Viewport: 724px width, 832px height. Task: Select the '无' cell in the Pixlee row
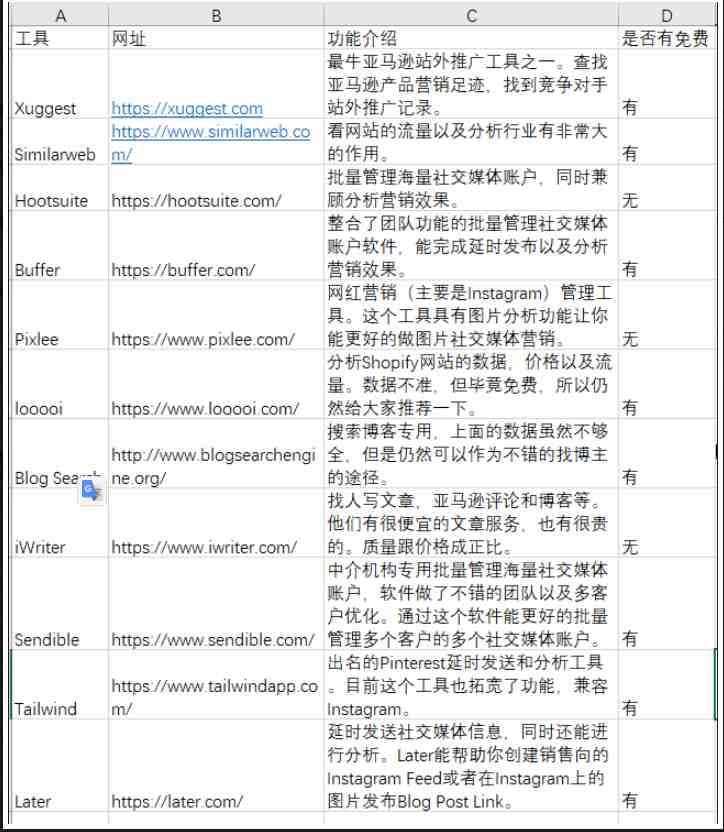[667, 315]
